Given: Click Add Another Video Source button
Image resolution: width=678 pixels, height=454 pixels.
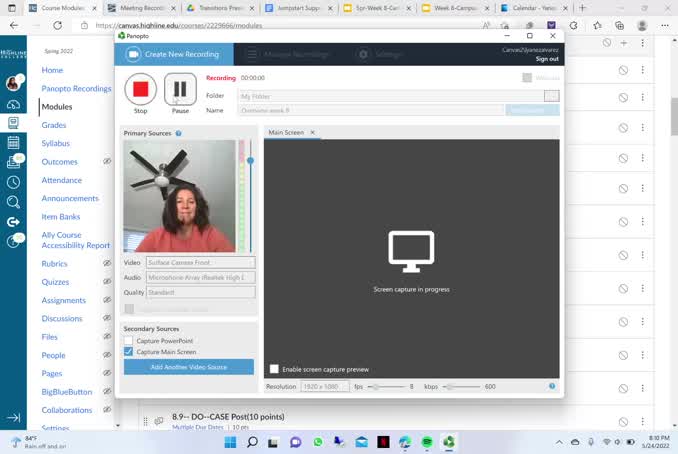Looking at the screenshot, I should point(189,367).
